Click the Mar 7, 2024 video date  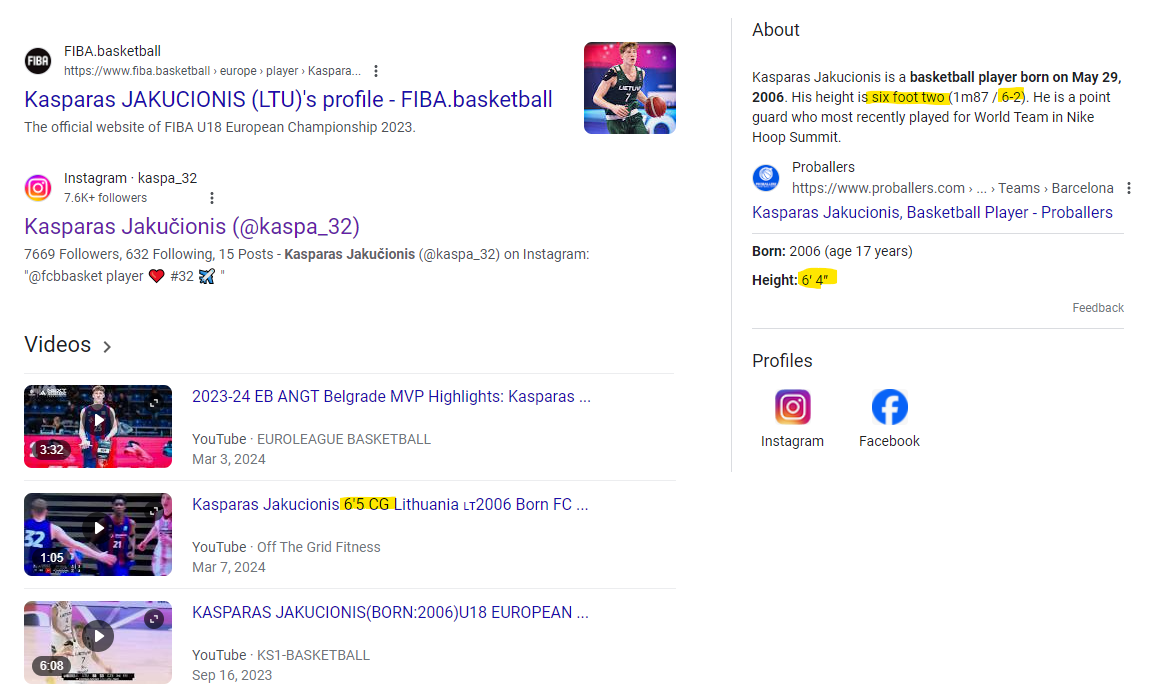229,568
